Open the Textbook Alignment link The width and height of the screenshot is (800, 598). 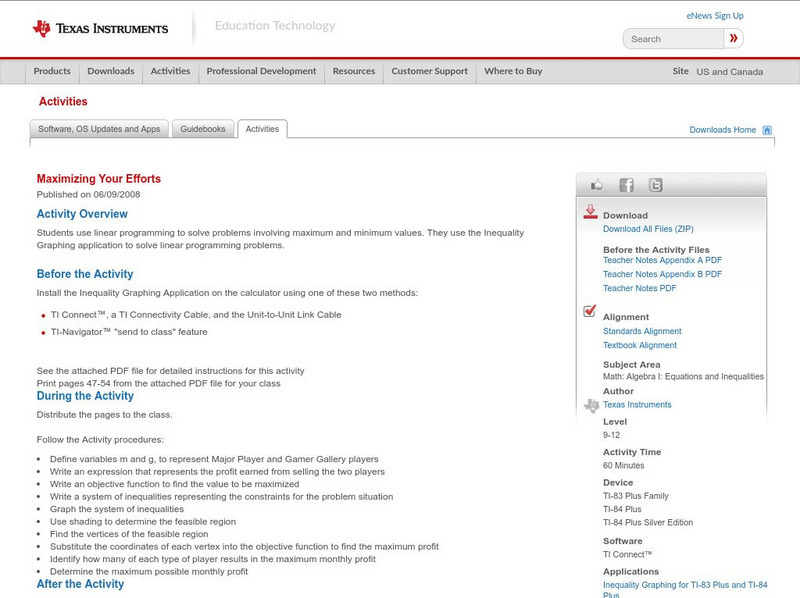(640, 345)
